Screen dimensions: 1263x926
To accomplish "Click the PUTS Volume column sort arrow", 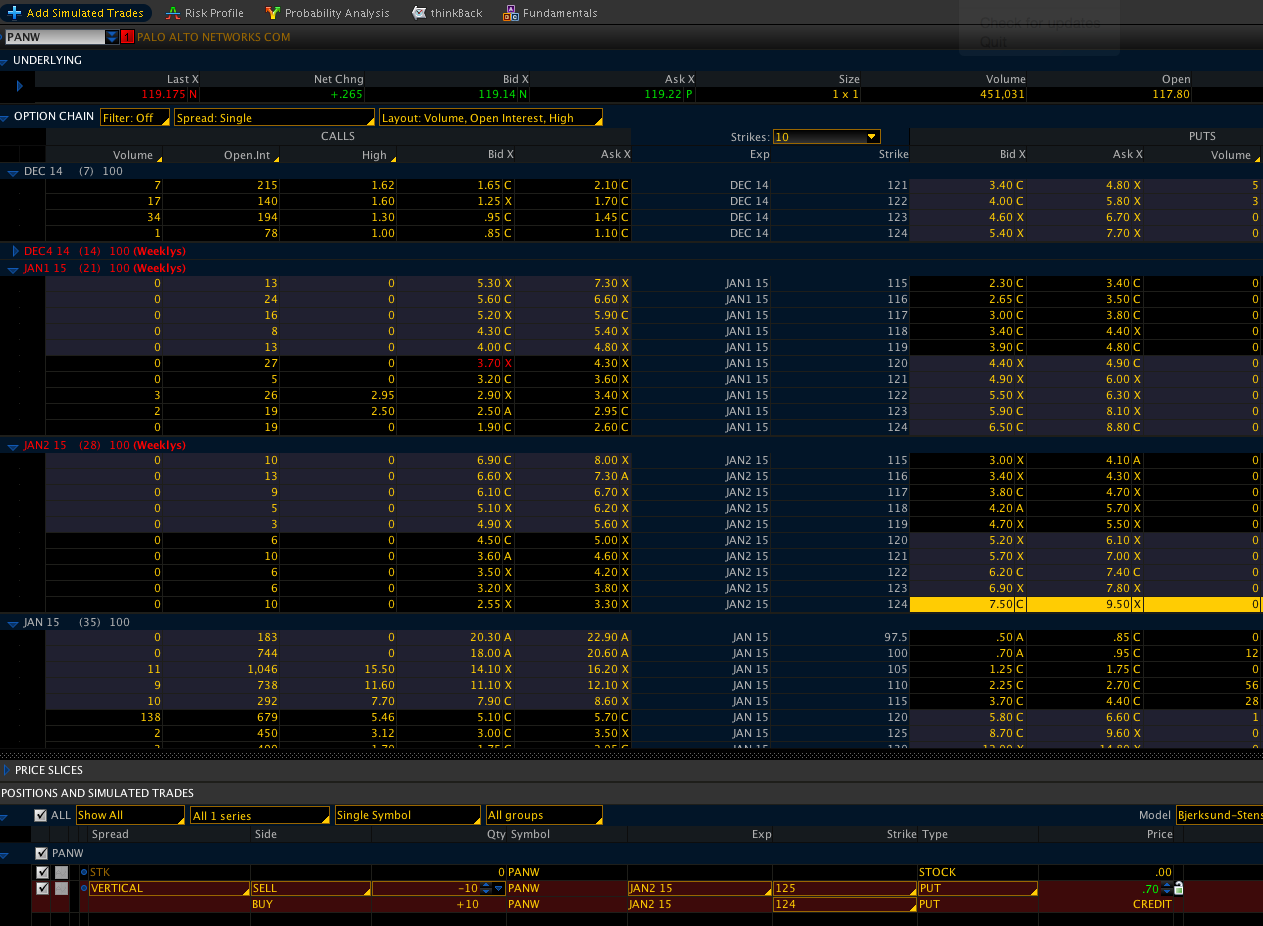I will click(x=1257, y=157).
